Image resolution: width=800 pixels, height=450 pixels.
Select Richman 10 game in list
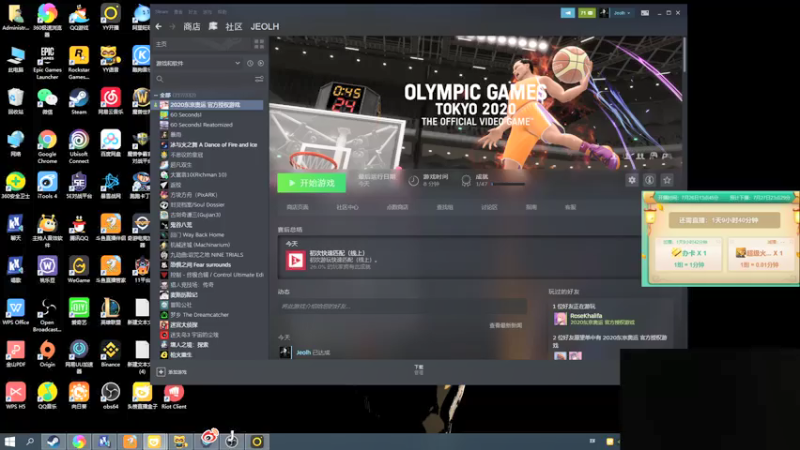[198, 174]
